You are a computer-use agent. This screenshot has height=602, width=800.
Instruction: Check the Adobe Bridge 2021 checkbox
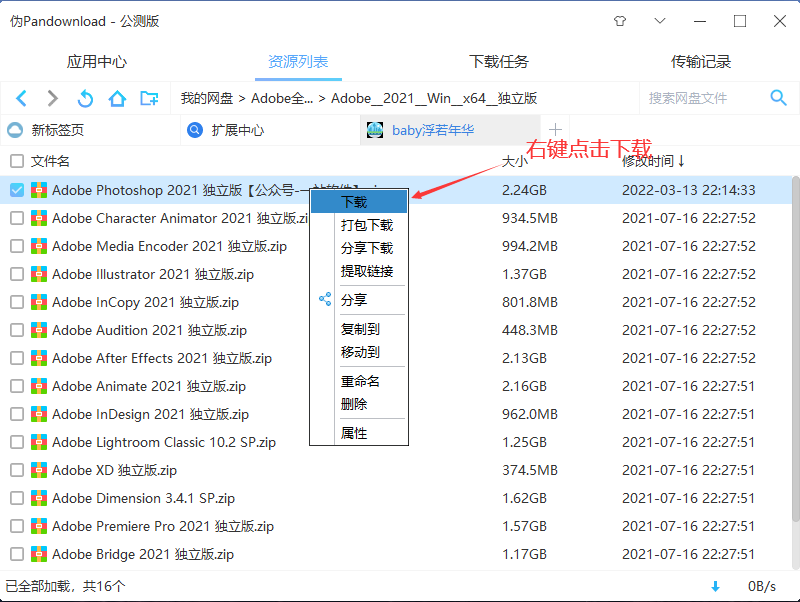tap(17, 554)
